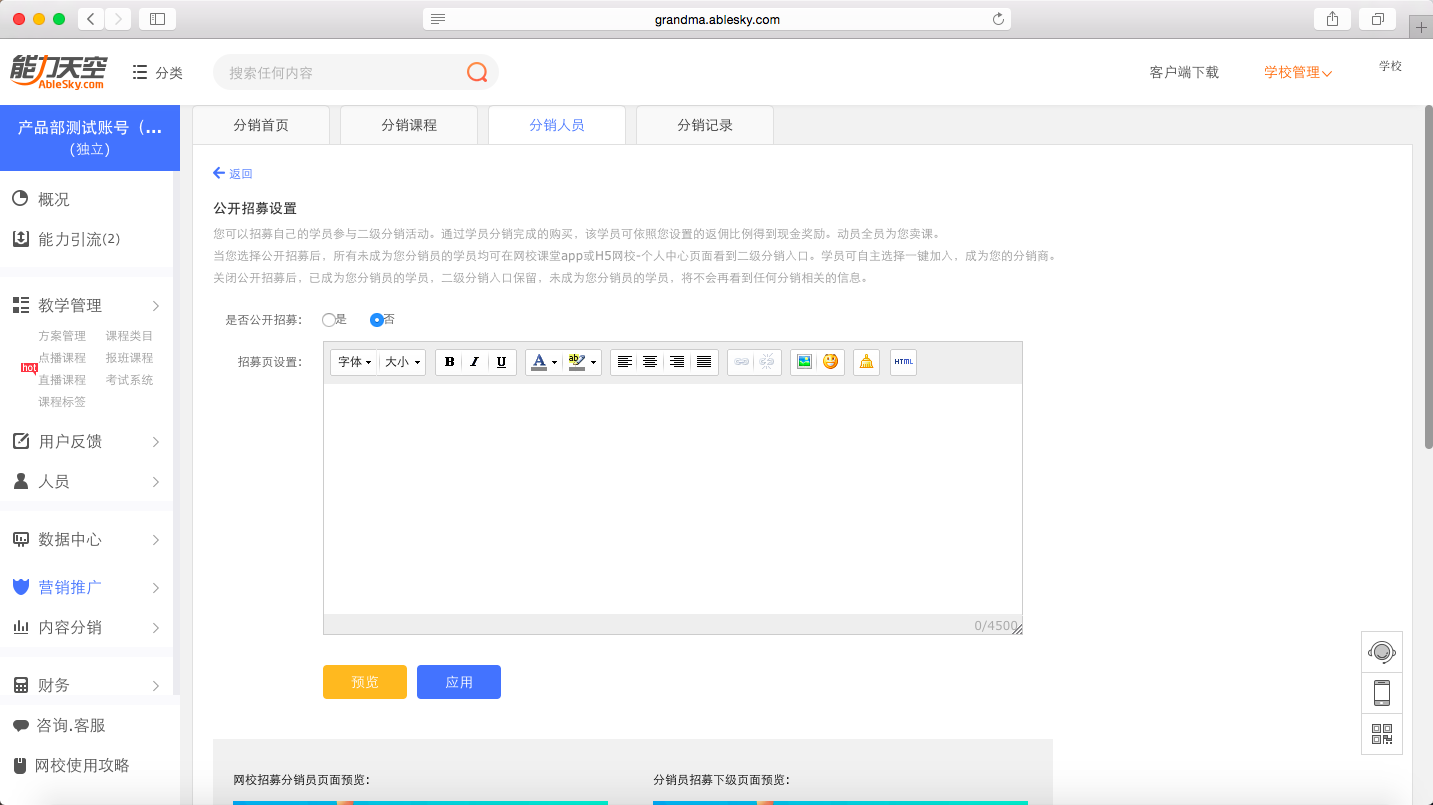The image size is (1433, 805).
Task: Switch editor to HTML source mode
Action: click(x=903, y=362)
